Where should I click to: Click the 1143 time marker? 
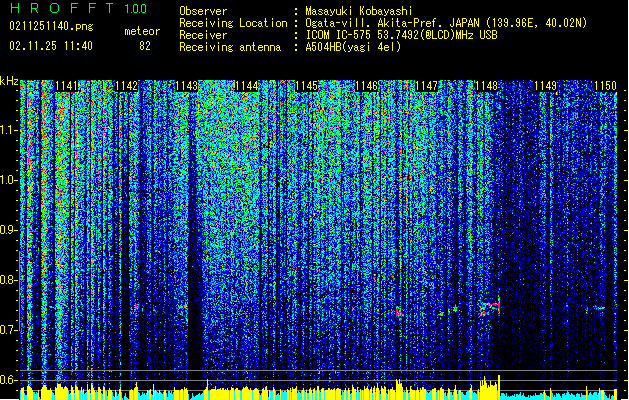186,86
